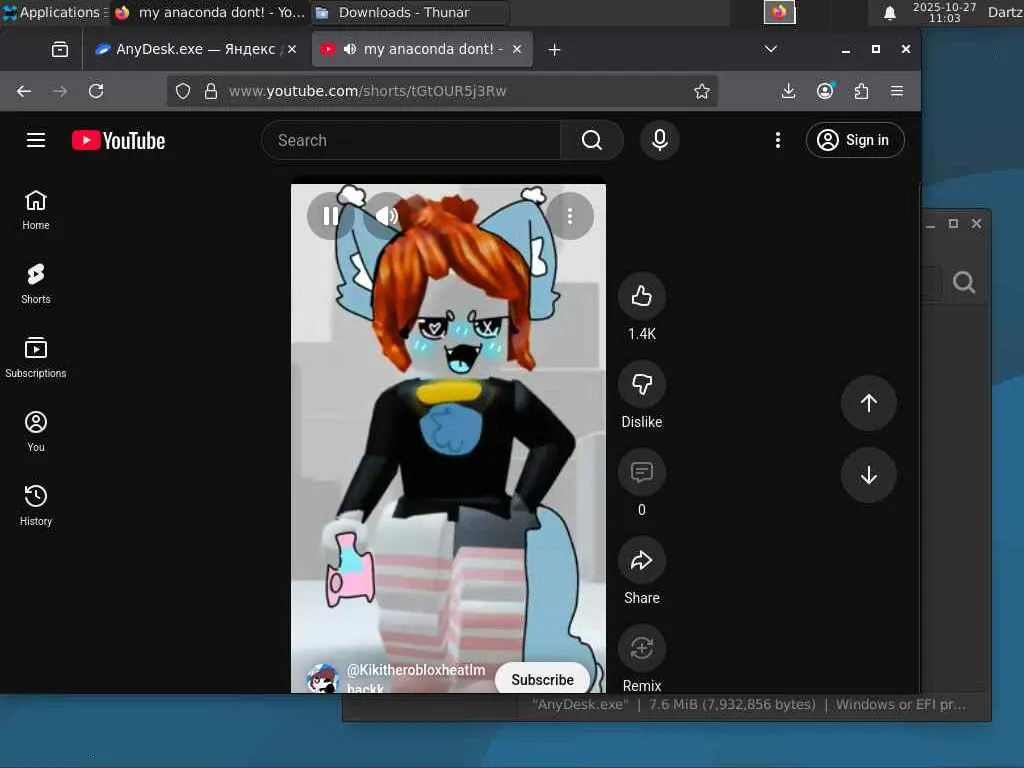Open the YouTube guide hamburger menu
The image size is (1024, 768).
36,140
